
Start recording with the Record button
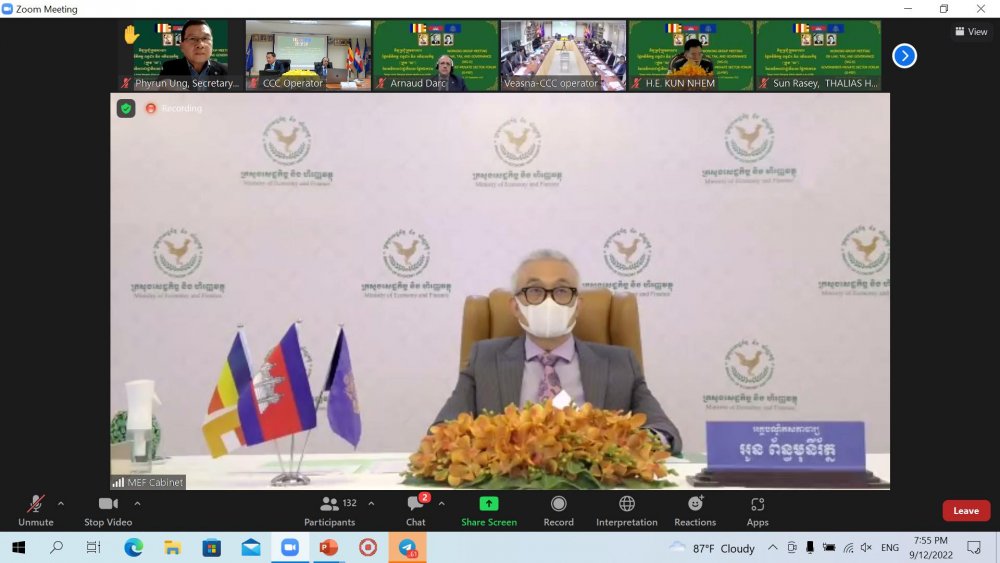click(559, 511)
